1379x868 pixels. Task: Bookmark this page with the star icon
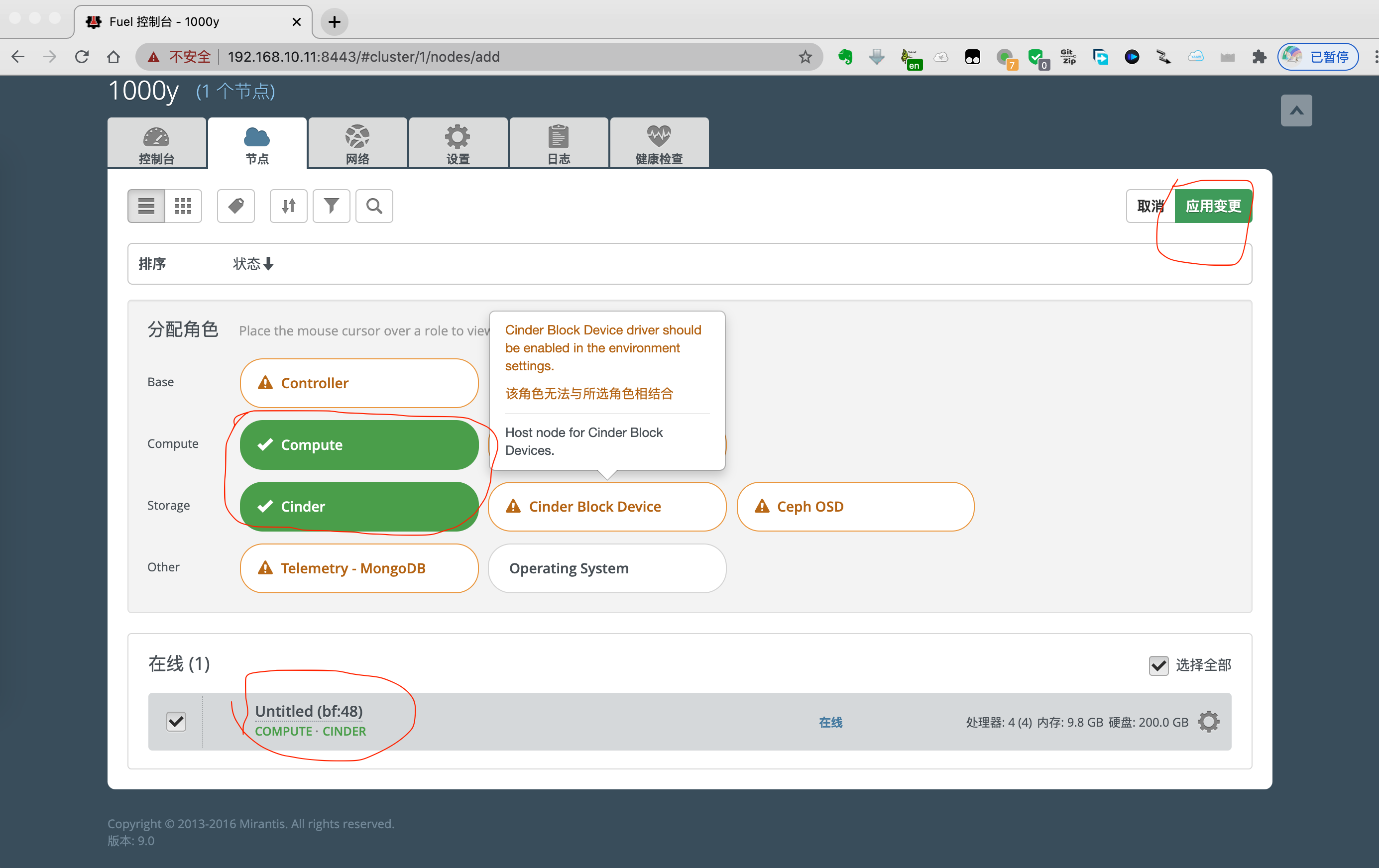coord(805,57)
